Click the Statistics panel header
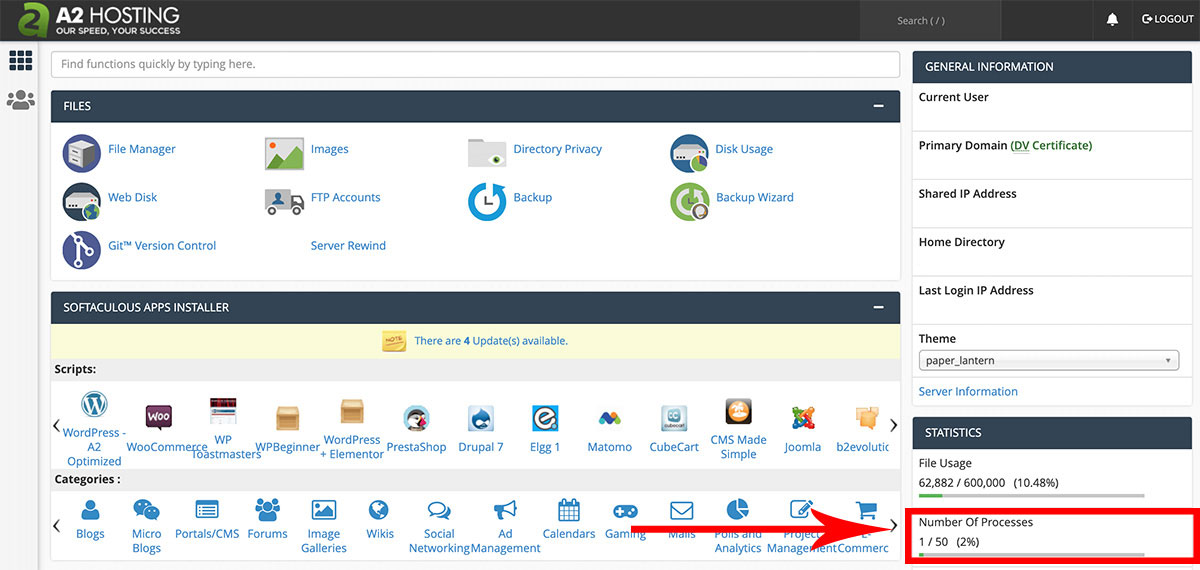 point(1052,433)
